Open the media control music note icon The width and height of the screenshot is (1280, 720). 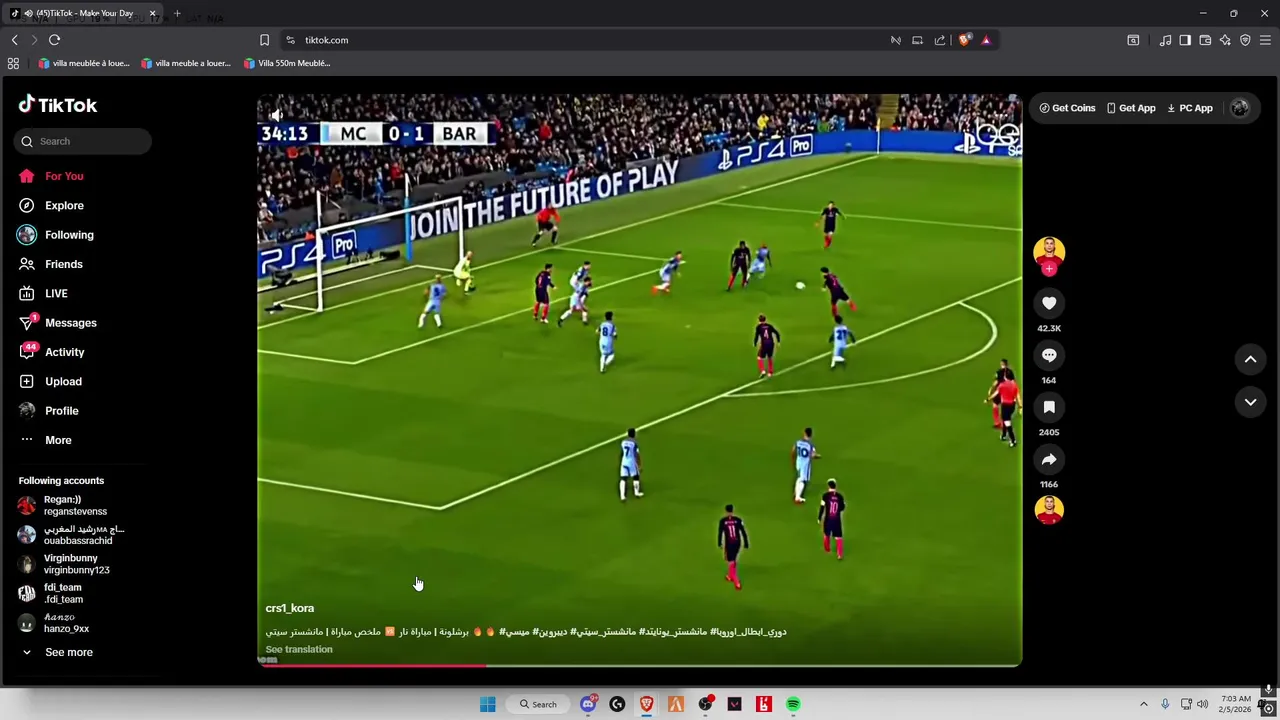(1165, 40)
